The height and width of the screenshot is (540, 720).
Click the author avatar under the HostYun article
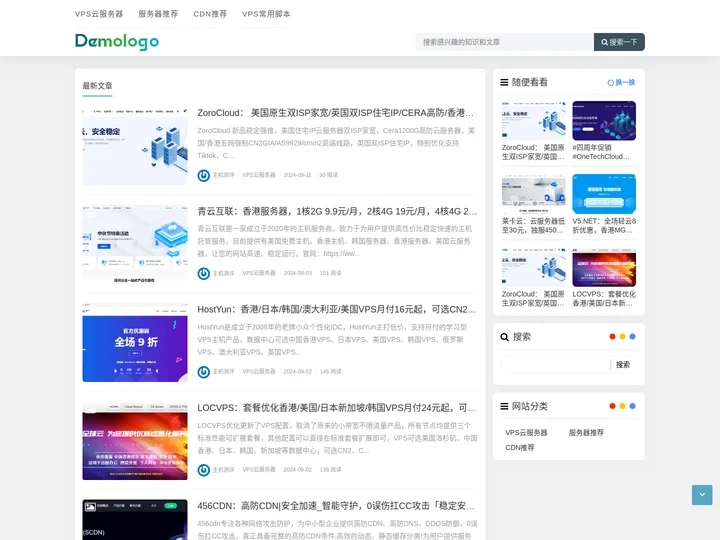[x=203, y=372]
